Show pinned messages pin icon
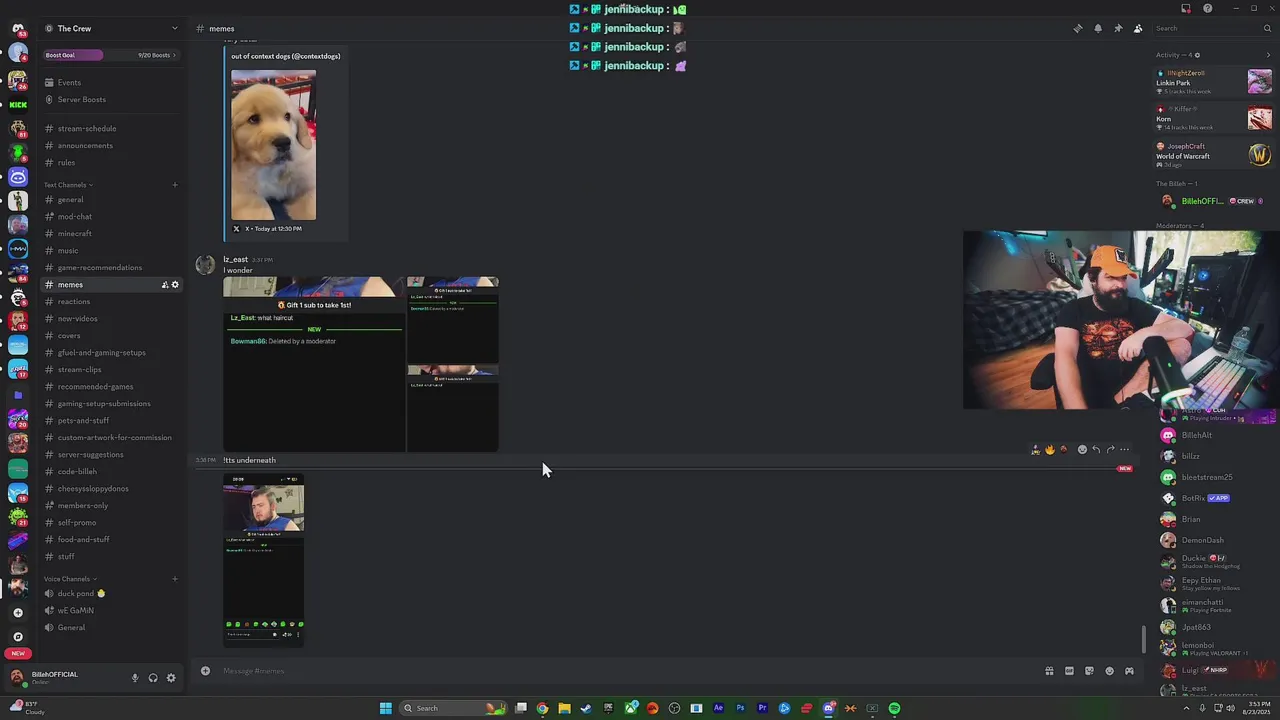 tap(1118, 28)
